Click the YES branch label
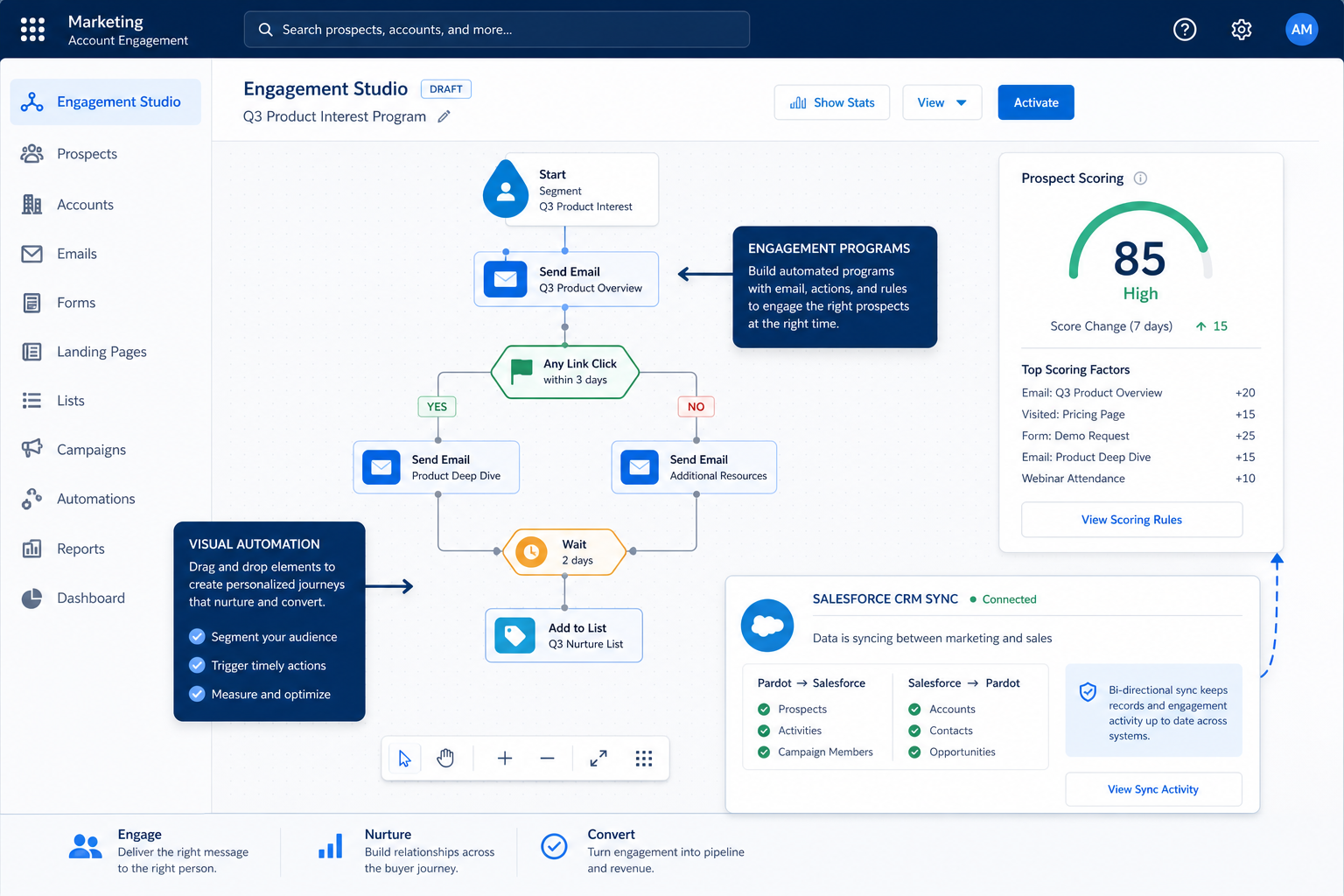Image resolution: width=1344 pixels, height=896 pixels. tap(437, 407)
